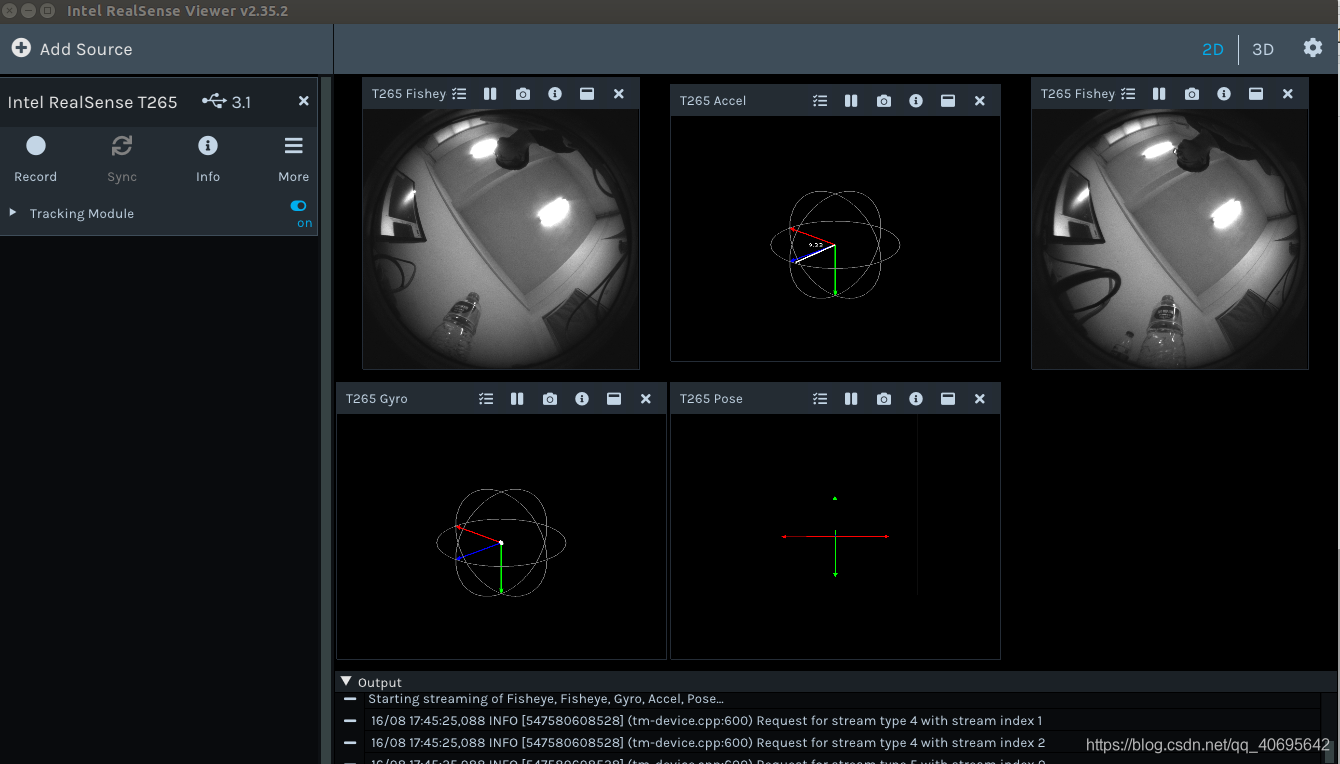Select the 'Intel RealSense T265' device title
The image size is (1340, 764).
point(92,102)
